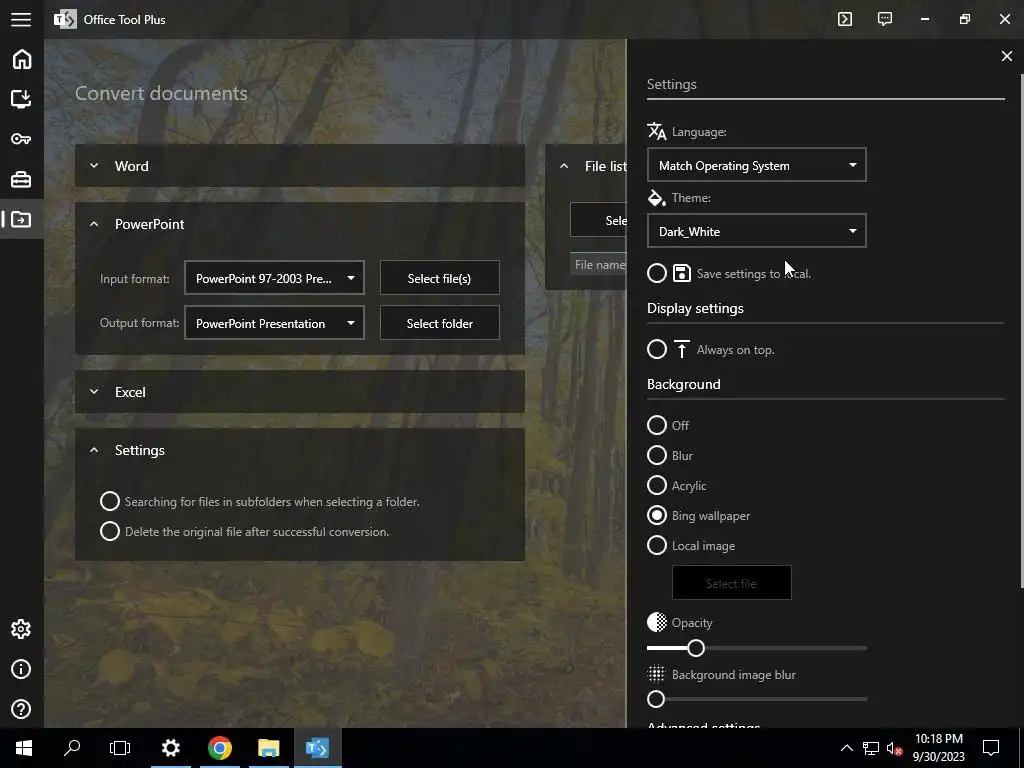Click the Language translate icon
Screen dimensions: 1024x768
pos(656,131)
